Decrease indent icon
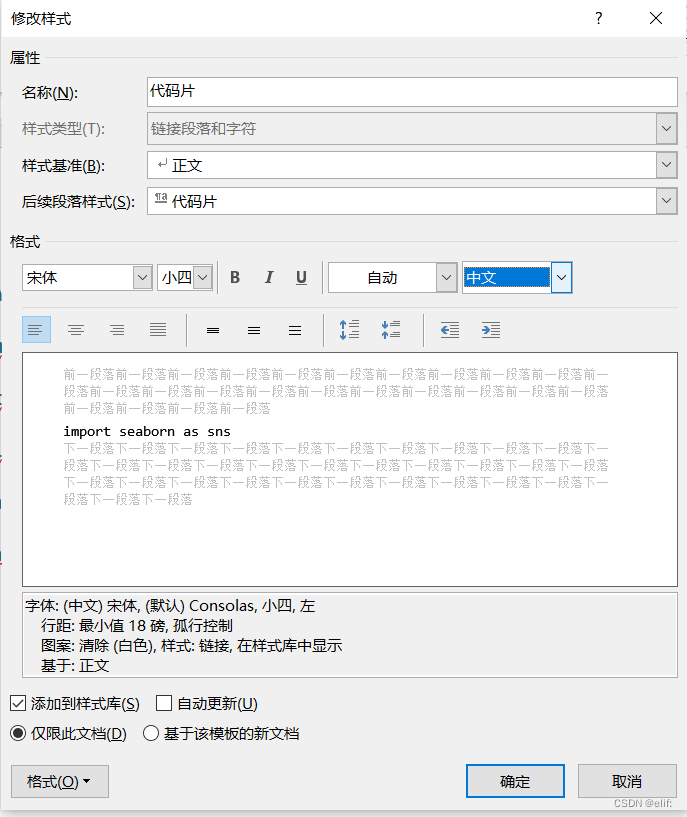Image resolution: width=687 pixels, height=817 pixels. (x=449, y=330)
